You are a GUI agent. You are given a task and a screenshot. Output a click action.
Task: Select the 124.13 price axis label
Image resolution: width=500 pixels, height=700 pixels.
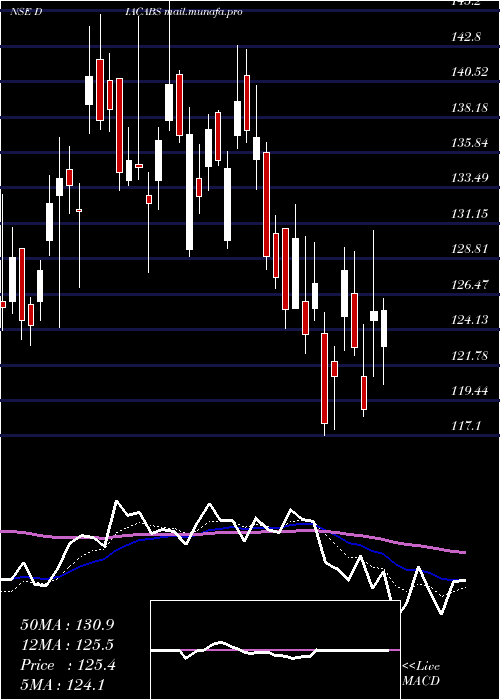point(470,320)
